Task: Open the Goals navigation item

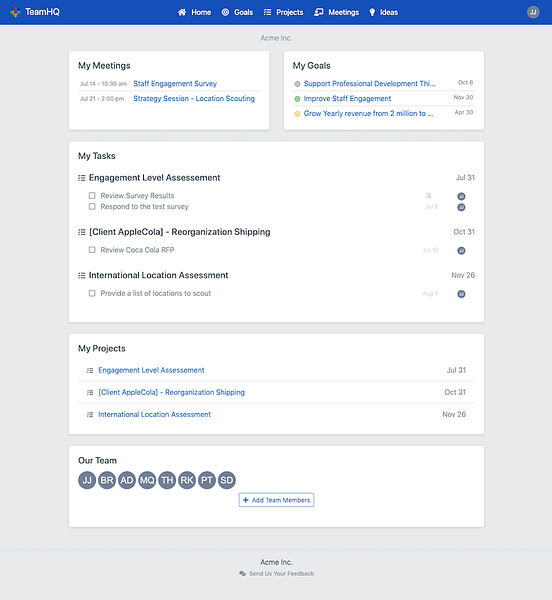Action: pos(237,12)
